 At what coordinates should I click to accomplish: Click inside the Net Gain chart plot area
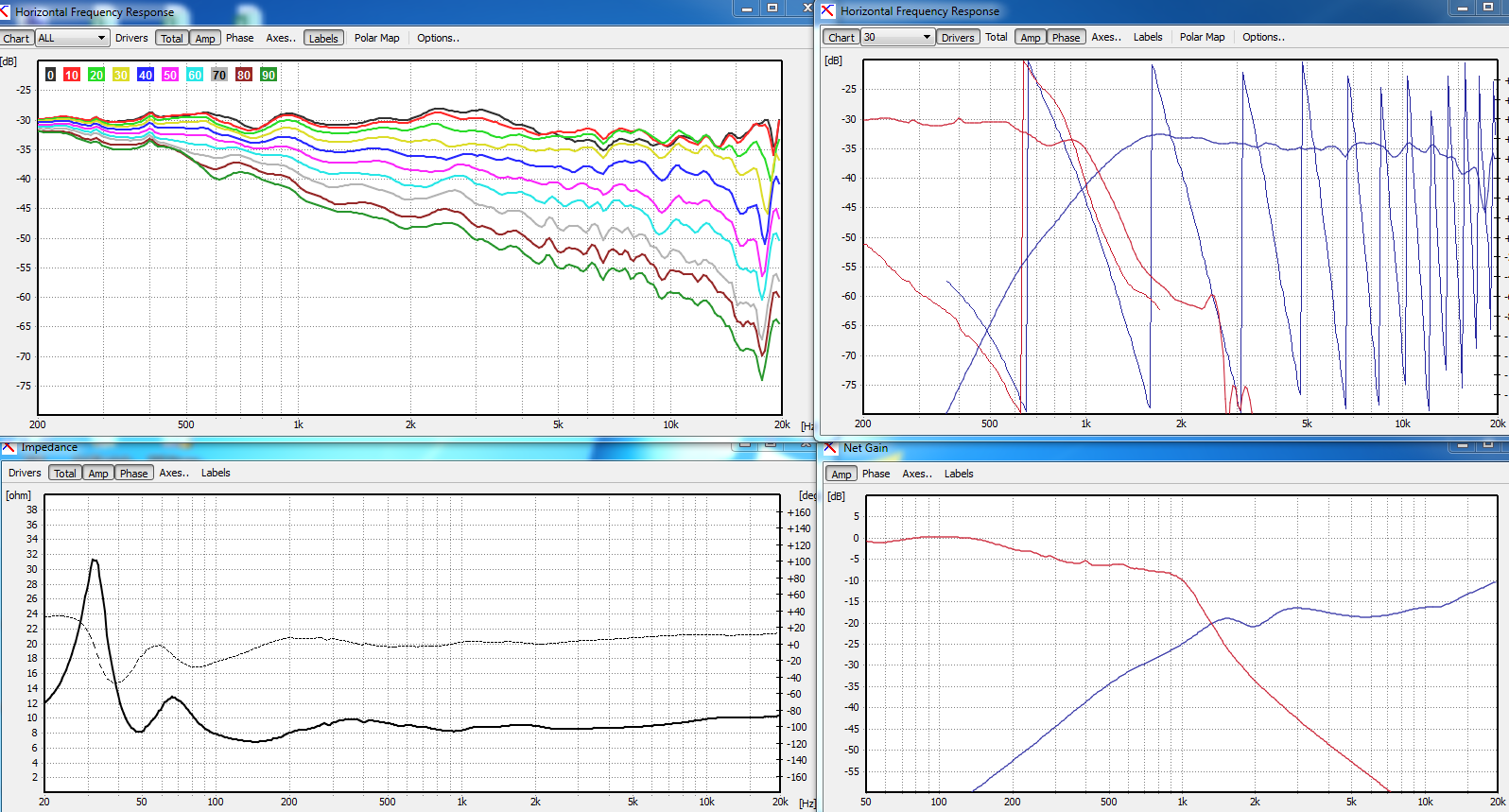[x=1182, y=643]
